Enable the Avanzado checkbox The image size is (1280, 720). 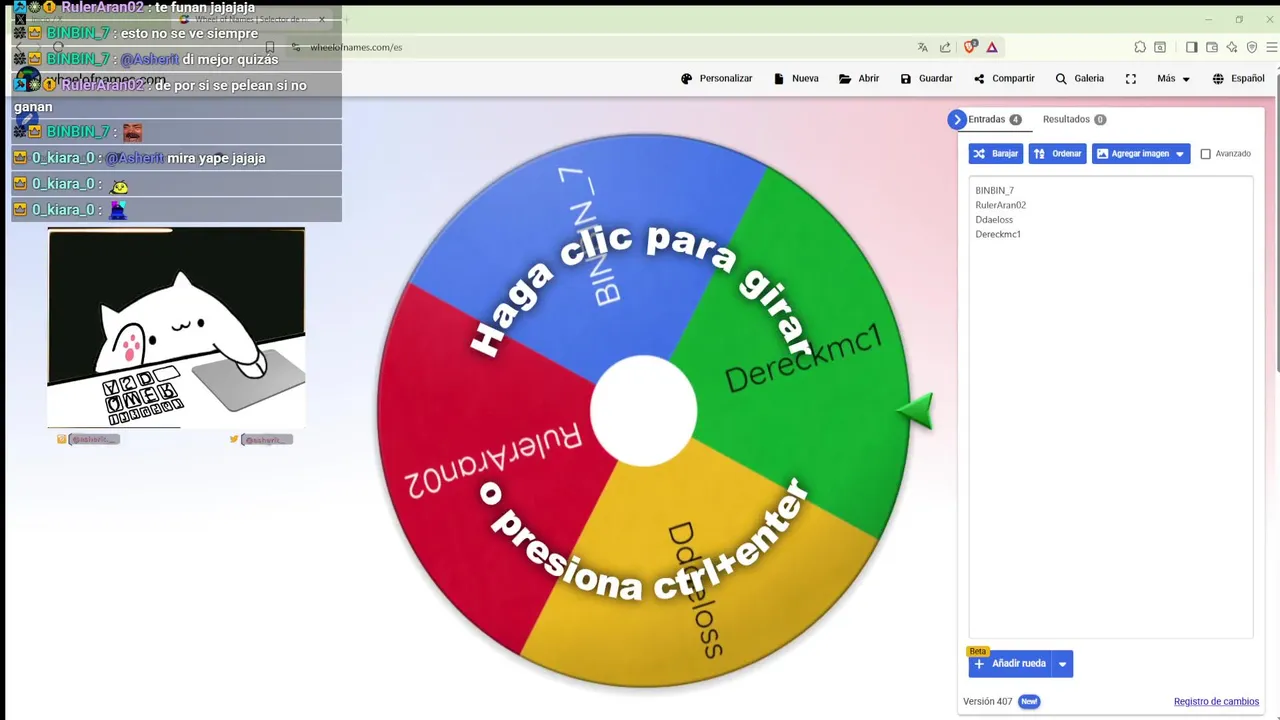tap(1205, 154)
